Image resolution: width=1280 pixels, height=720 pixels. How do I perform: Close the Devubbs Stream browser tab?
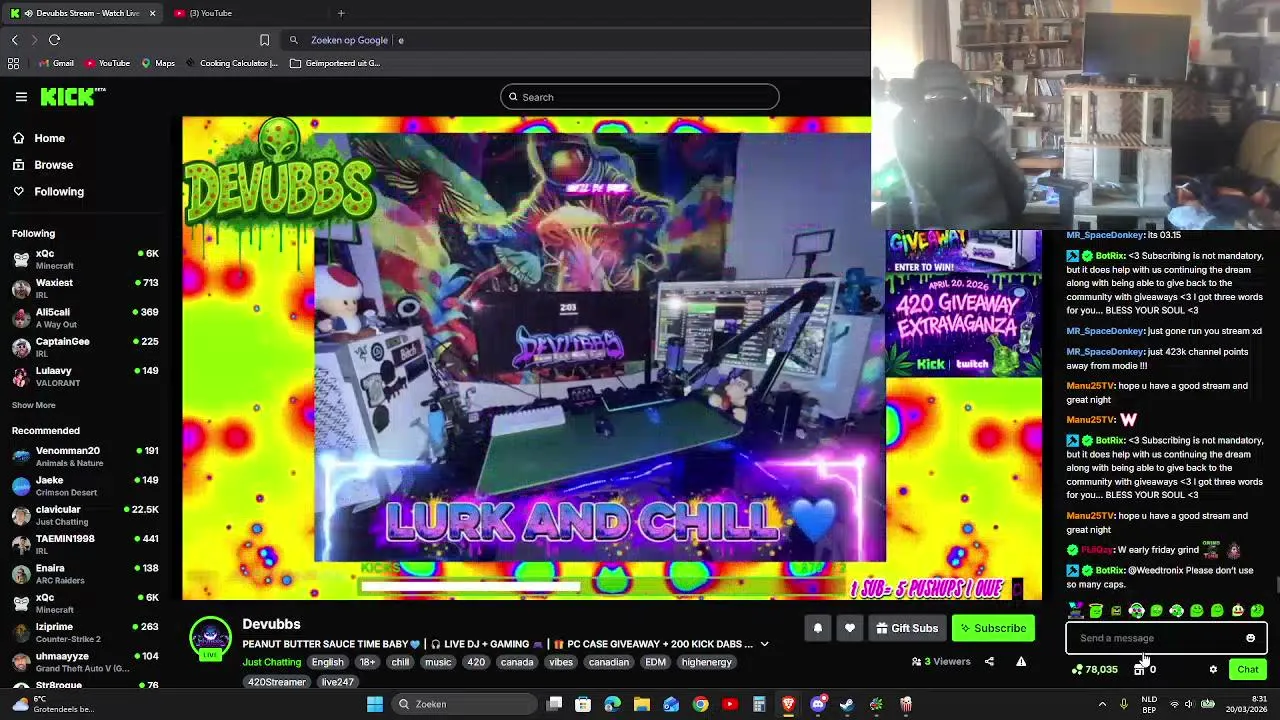[152, 13]
